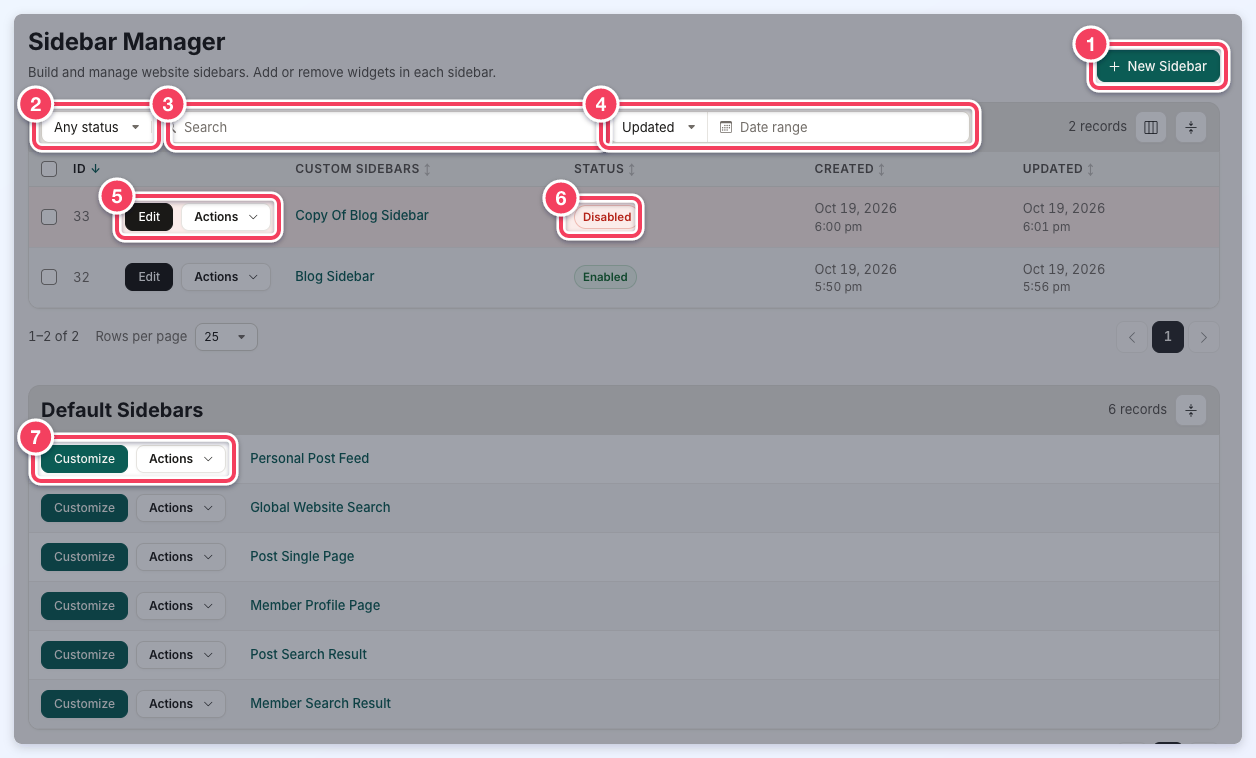The image size is (1256, 758).
Task: Sort by Status column
Action: pos(604,169)
